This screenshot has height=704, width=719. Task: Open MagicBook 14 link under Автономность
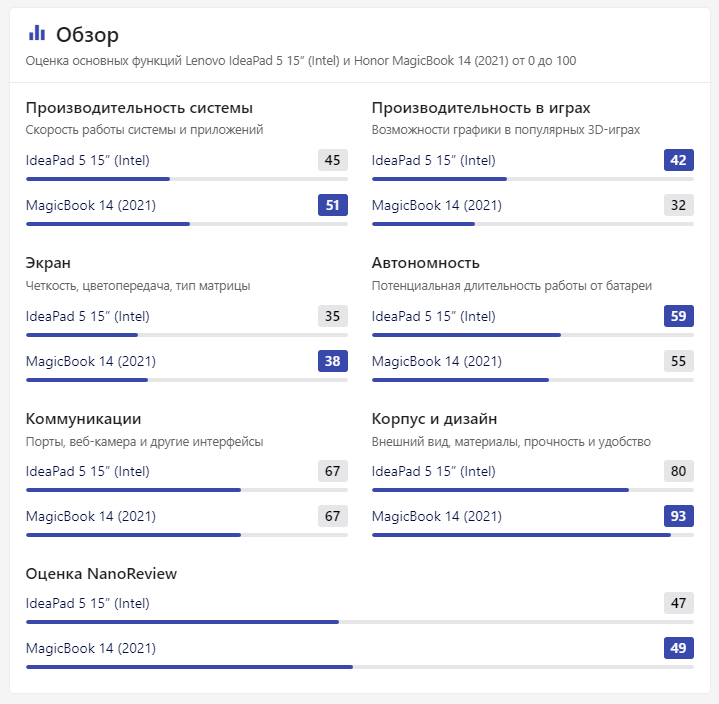437,361
